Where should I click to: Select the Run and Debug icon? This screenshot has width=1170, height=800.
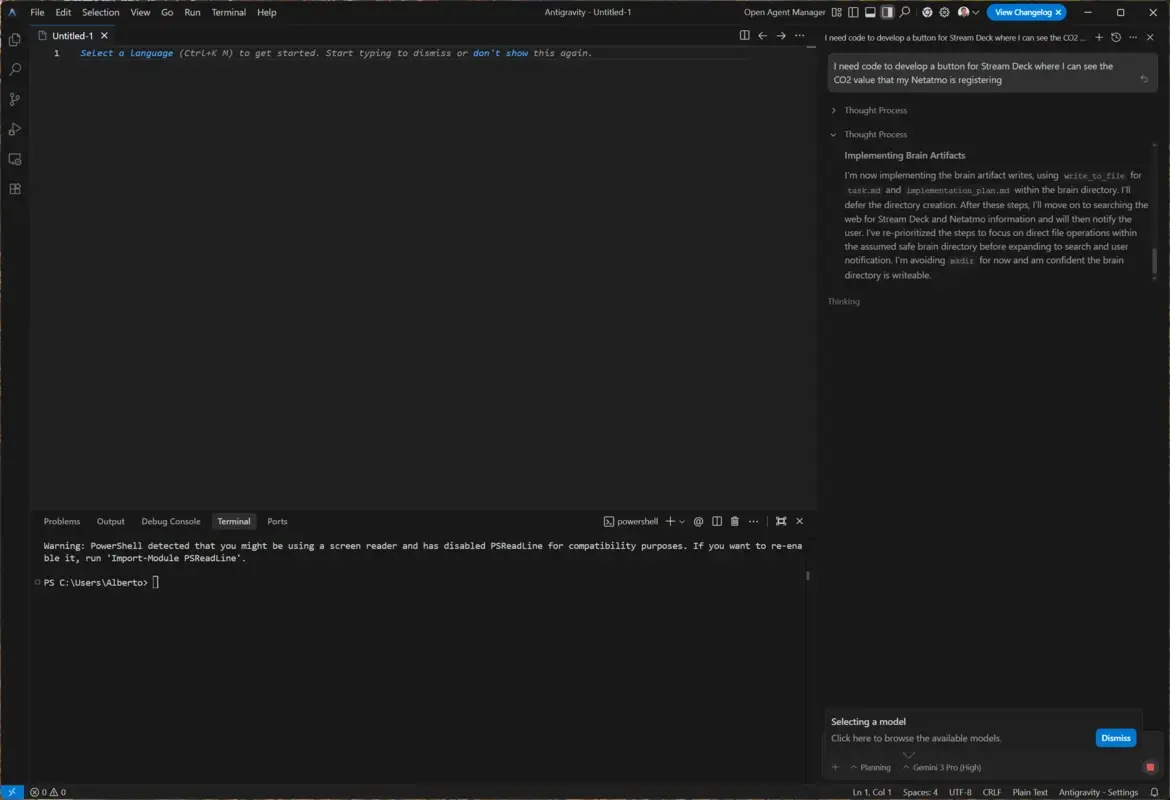(x=14, y=129)
